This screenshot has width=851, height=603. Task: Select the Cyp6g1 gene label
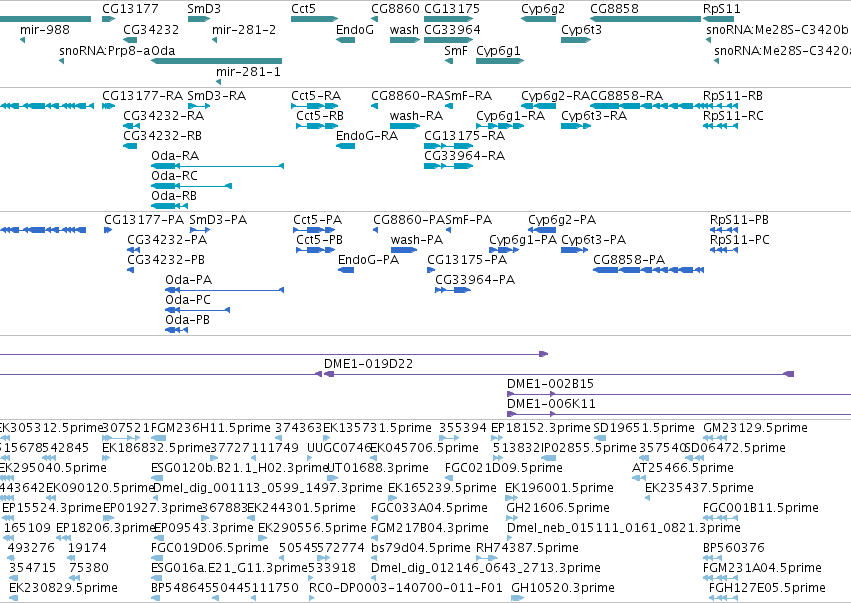click(x=498, y=50)
